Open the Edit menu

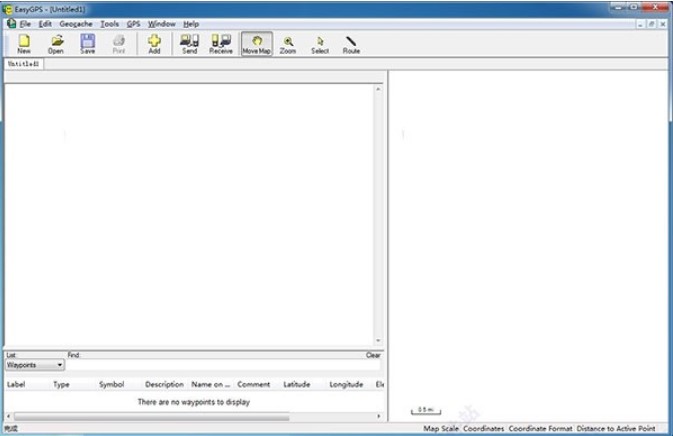point(45,24)
